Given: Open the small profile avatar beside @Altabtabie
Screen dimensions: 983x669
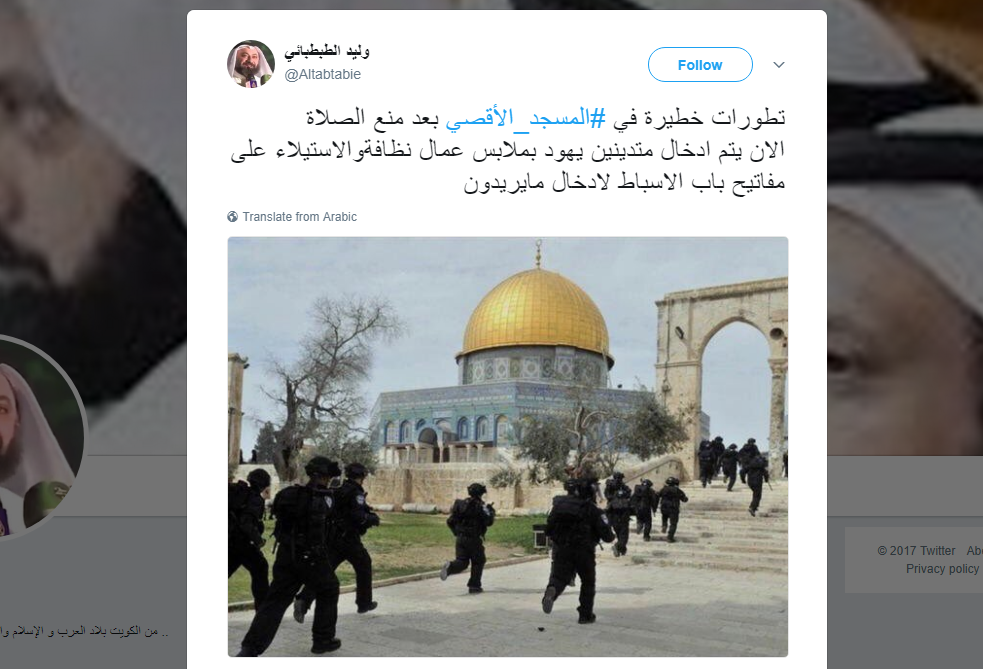Looking at the screenshot, I should coord(251,64).
